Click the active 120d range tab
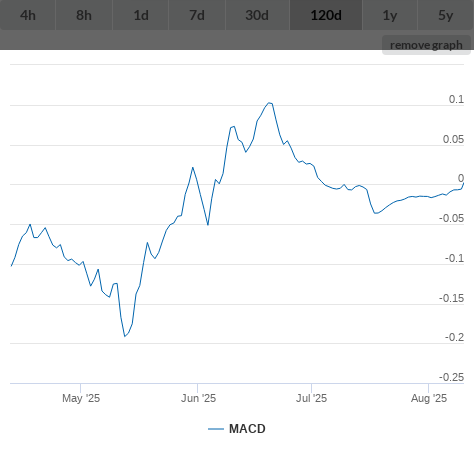This screenshot has height=455, width=474. [x=326, y=15]
